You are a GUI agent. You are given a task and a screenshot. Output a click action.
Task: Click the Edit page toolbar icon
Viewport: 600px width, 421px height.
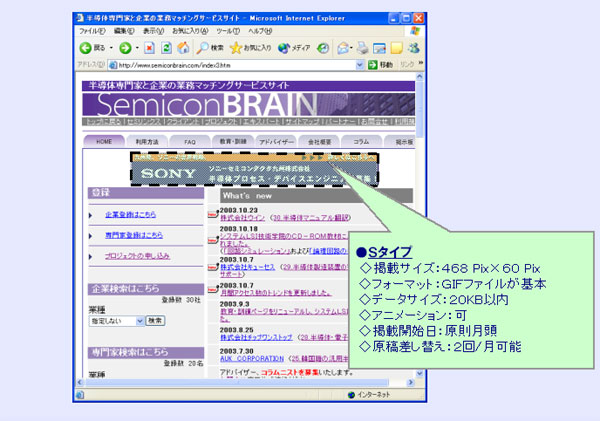(379, 48)
